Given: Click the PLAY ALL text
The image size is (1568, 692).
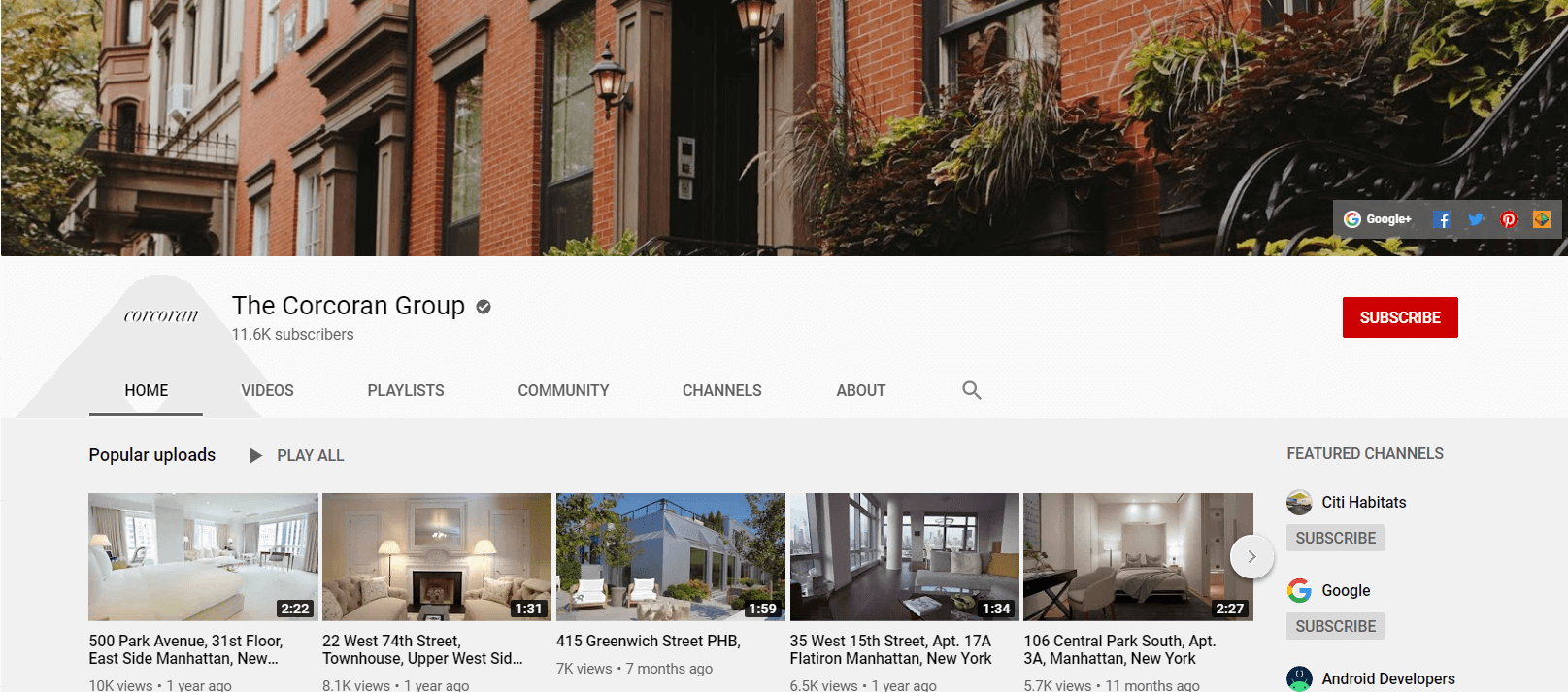Looking at the screenshot, I should pos(311,455).
